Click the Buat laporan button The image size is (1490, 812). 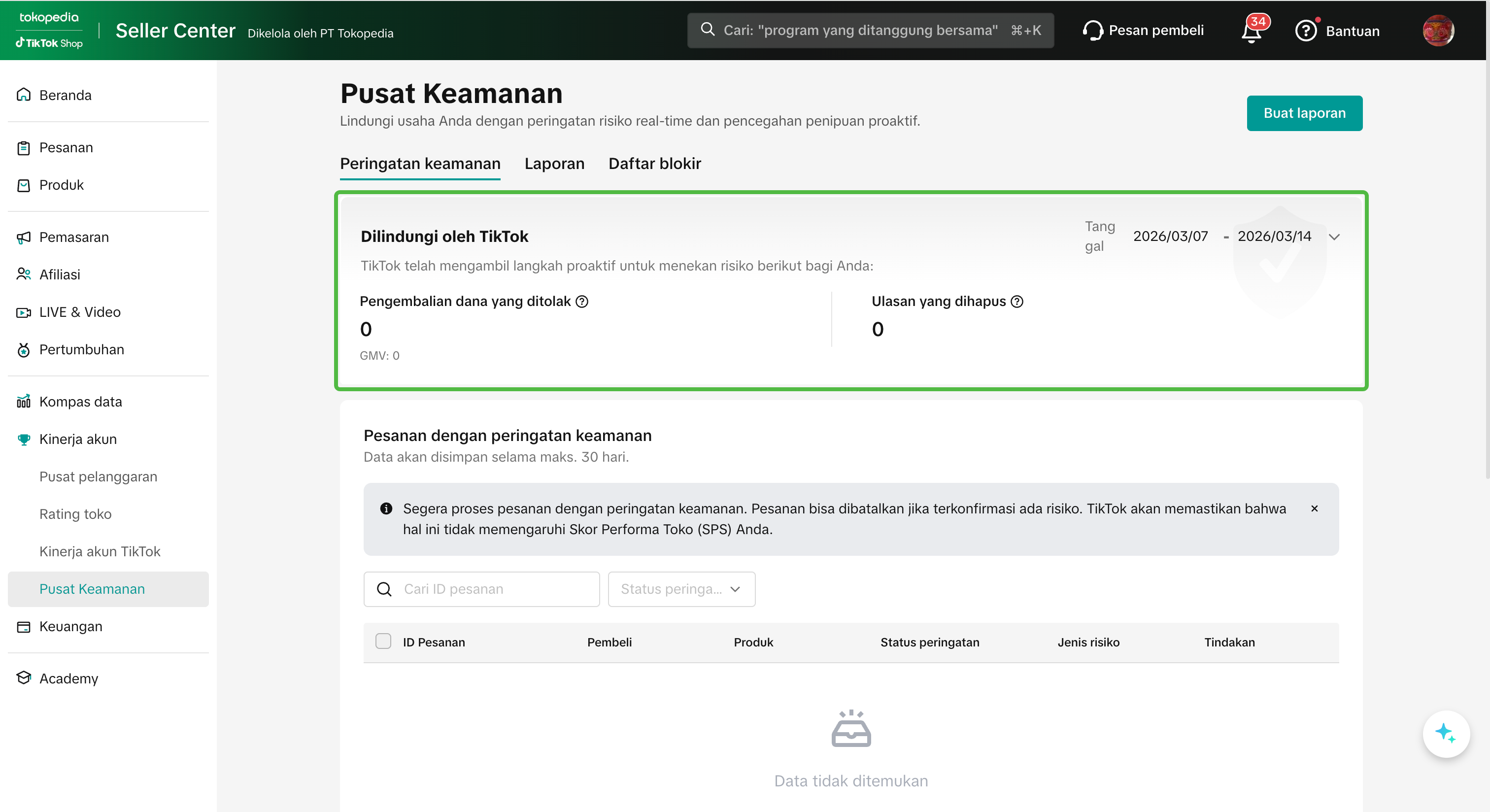[x=1304, y=113]
